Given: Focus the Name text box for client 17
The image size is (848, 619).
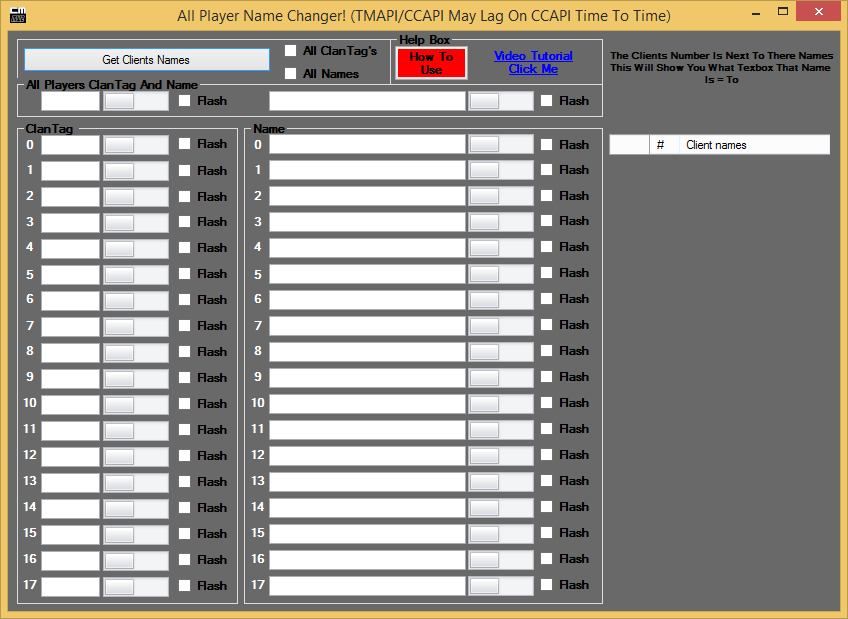Looking at the screenshot, I should pos(367,585).
